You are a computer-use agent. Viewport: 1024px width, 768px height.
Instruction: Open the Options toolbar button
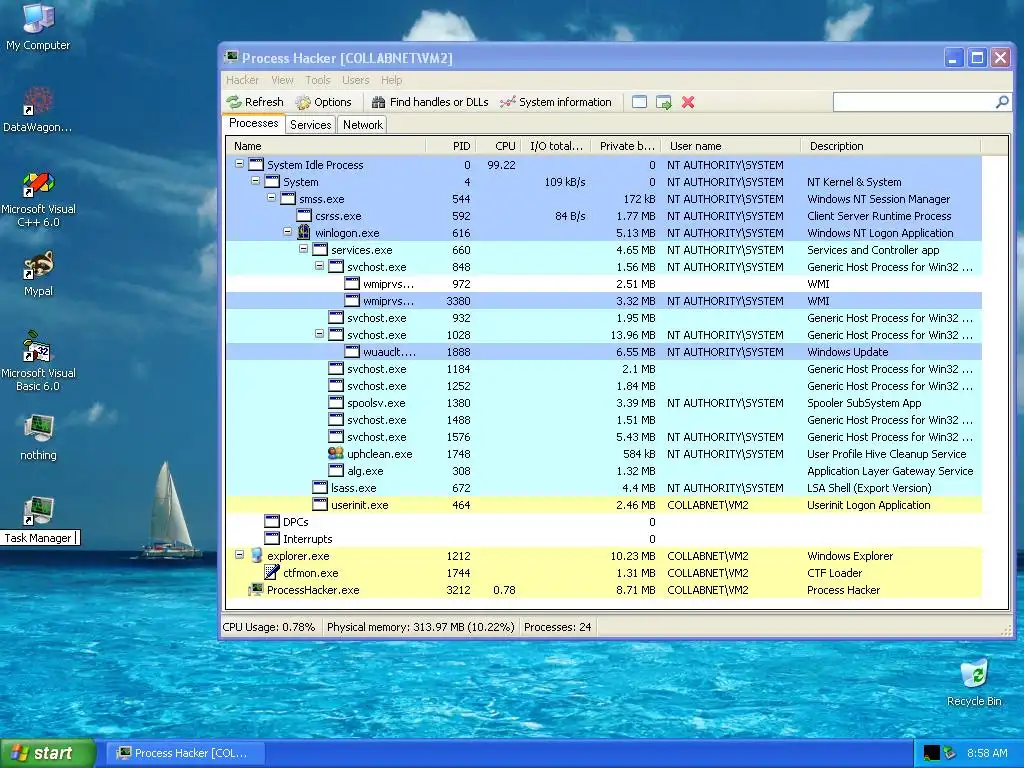324,102
